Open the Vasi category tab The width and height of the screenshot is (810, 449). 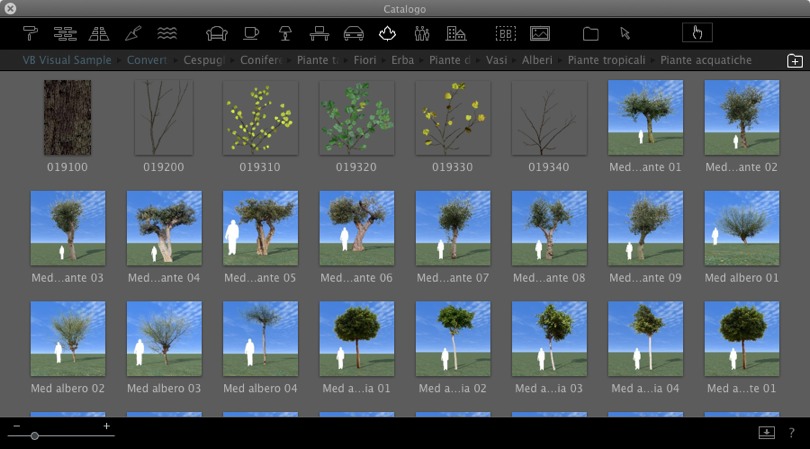[496, 60]
